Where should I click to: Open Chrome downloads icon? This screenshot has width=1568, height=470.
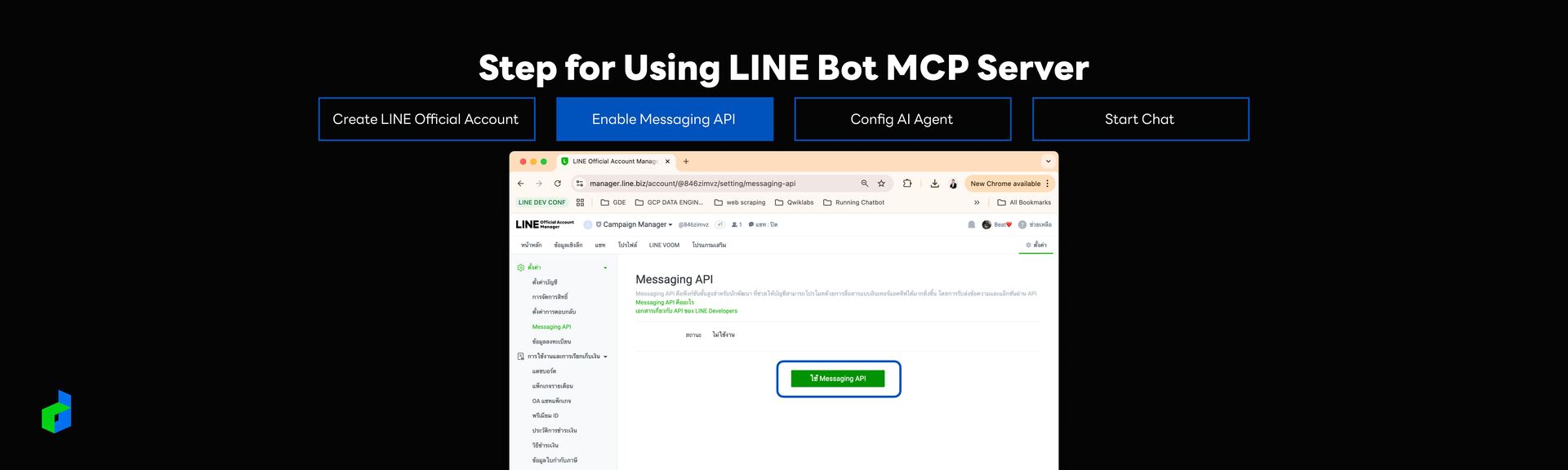(x=934, y=184)
